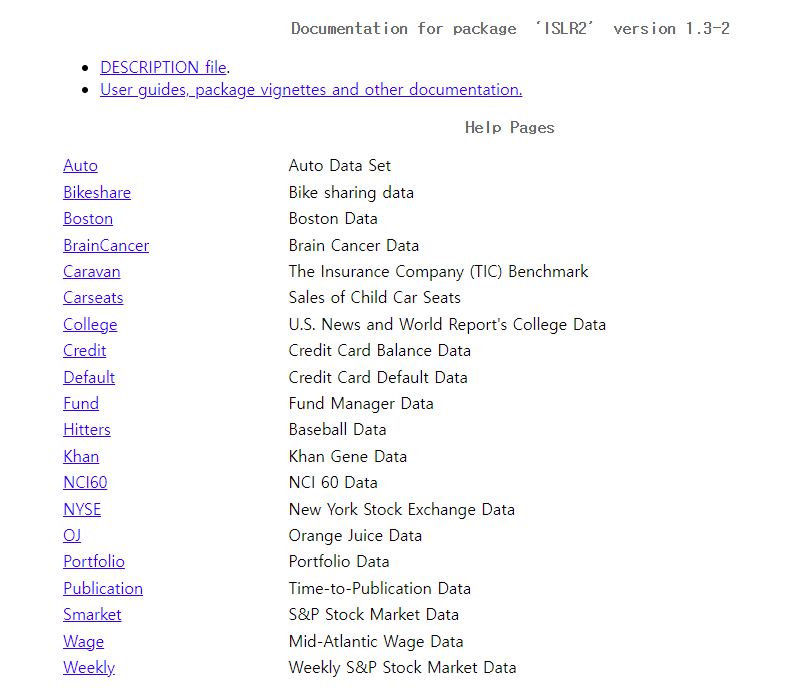Screen dimensions: 787x688
Task: Click the Carseats help link
Action: pyautogui.click(x=93, y=298)
